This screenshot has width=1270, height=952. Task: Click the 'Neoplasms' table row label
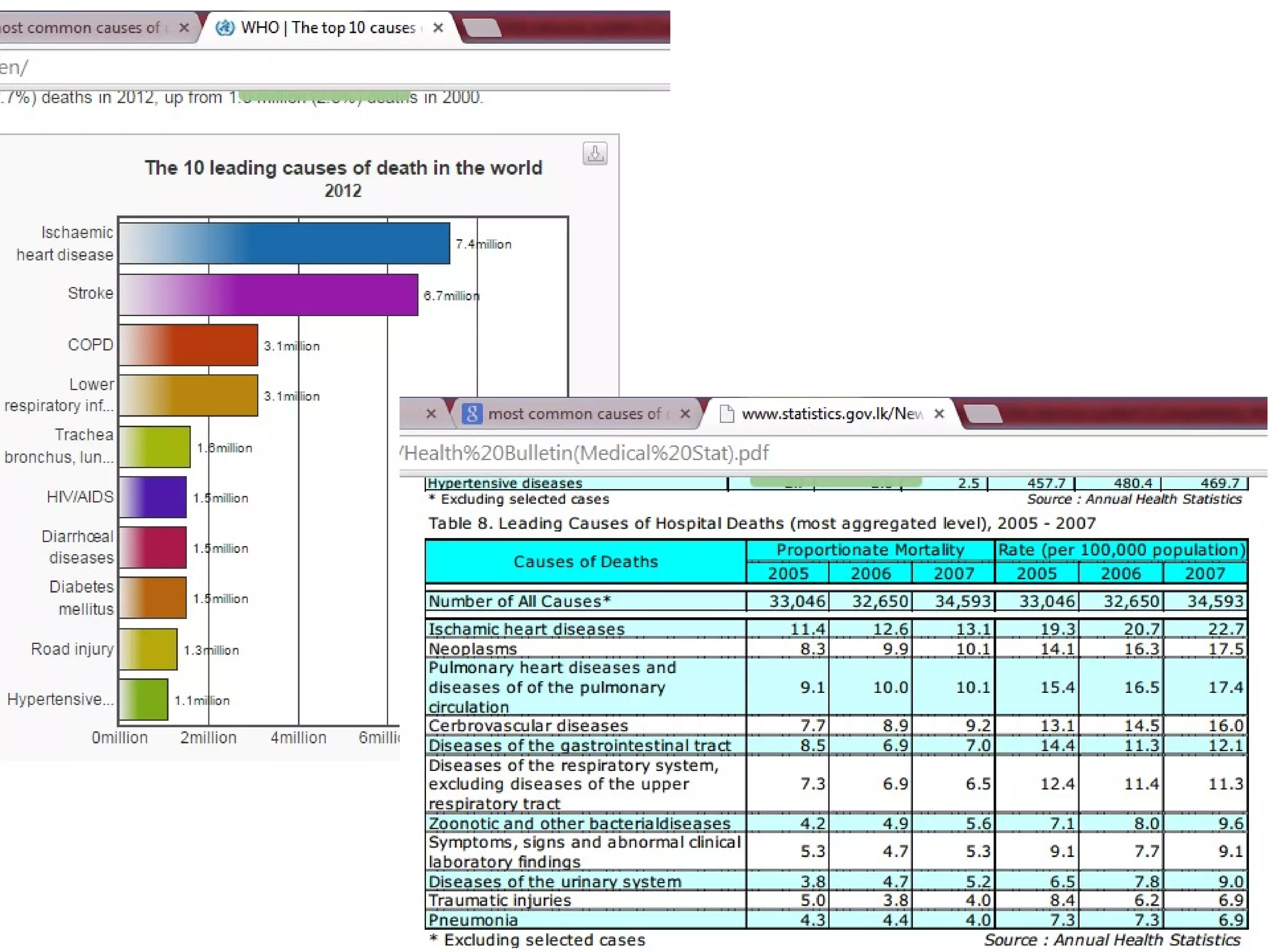[473, 649]
